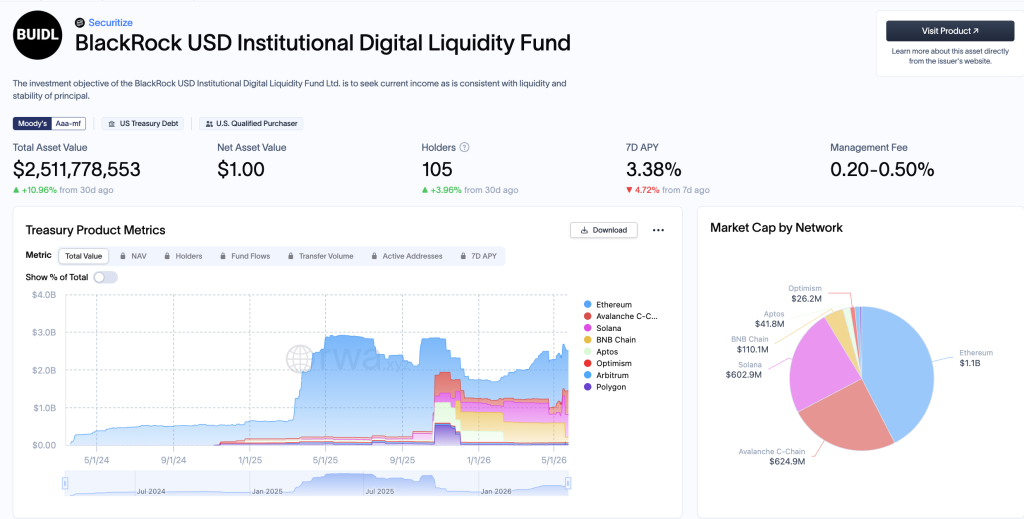Viewport: 1024px width, 519px height.
Task: Toggle the BNB Chain legend entry
Action: tap(610, 339)
